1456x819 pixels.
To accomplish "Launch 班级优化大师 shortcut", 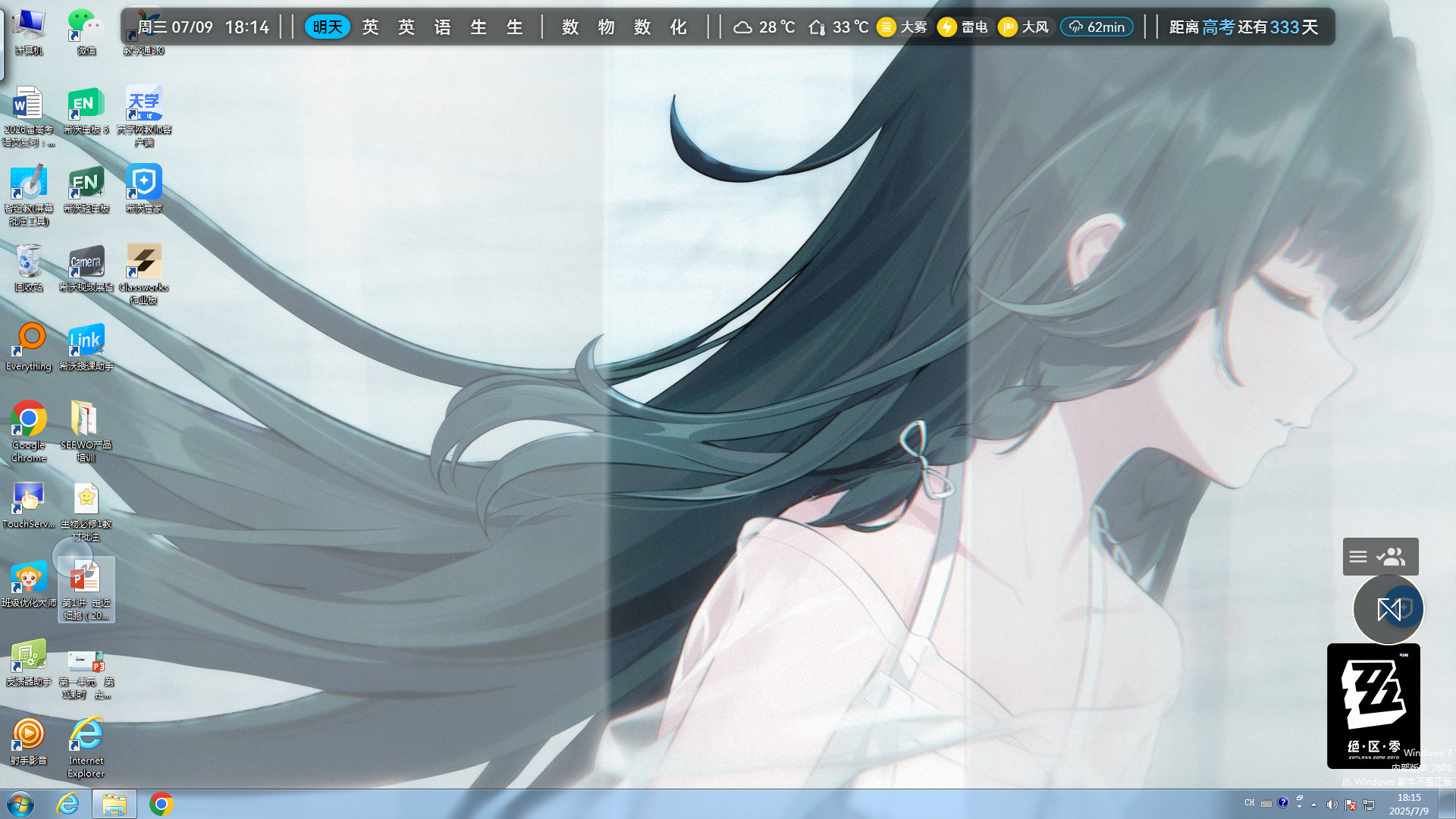I will click(28, 584).
